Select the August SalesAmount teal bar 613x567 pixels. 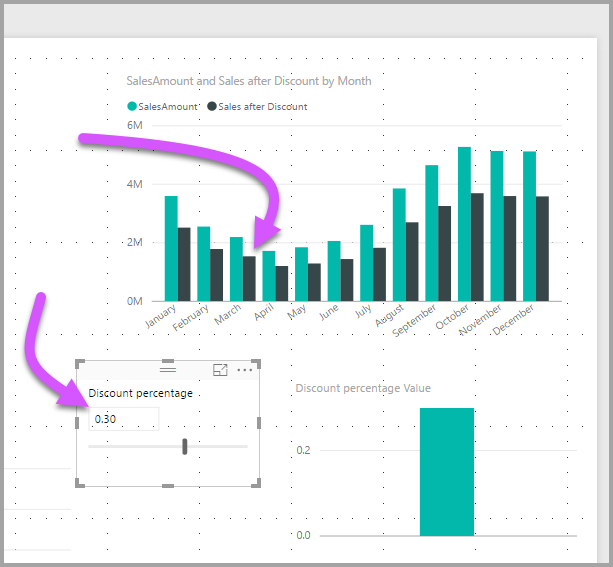coord(399,245)
